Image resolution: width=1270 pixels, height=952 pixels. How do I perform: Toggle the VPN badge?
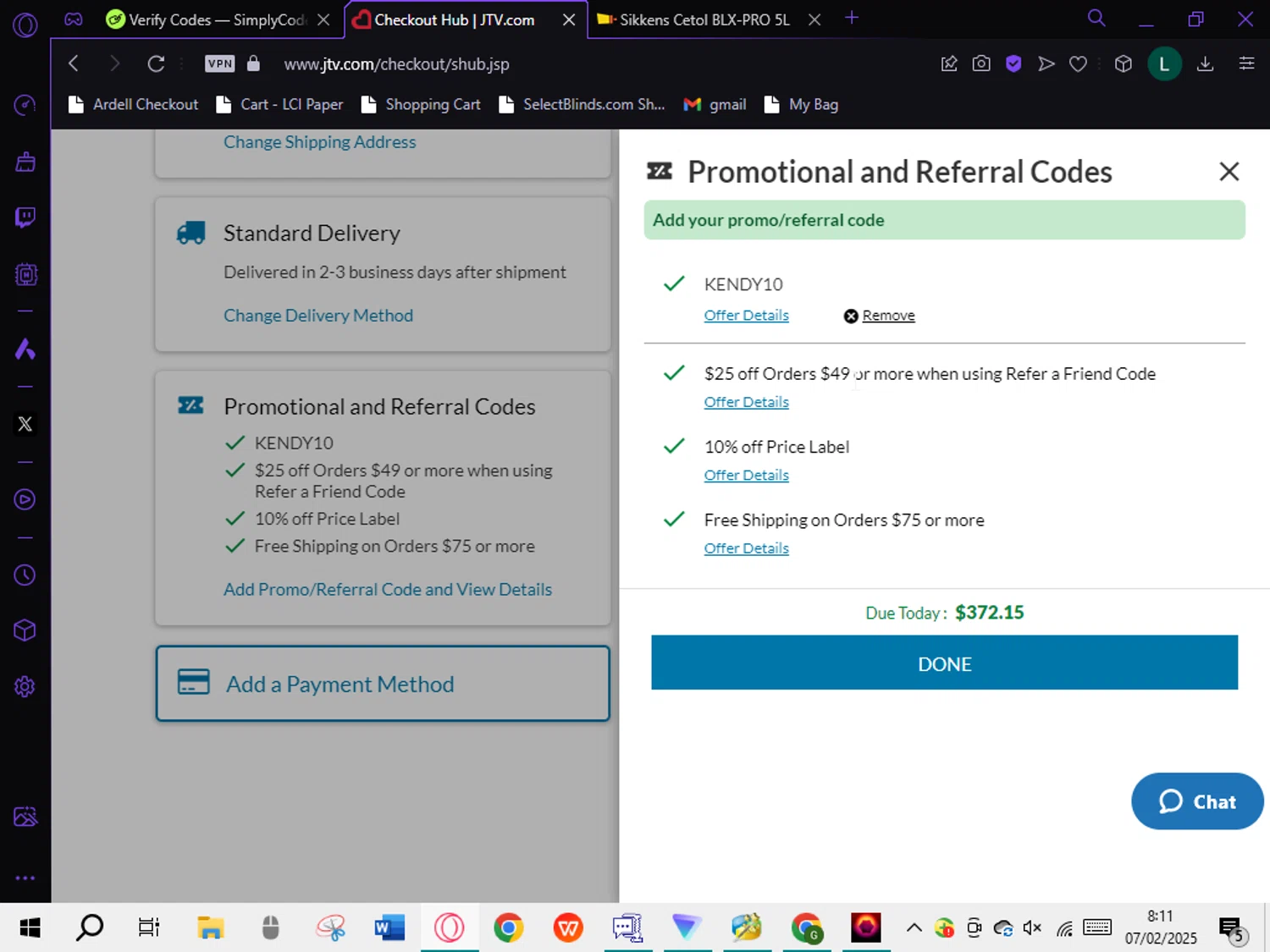point(220,63)
